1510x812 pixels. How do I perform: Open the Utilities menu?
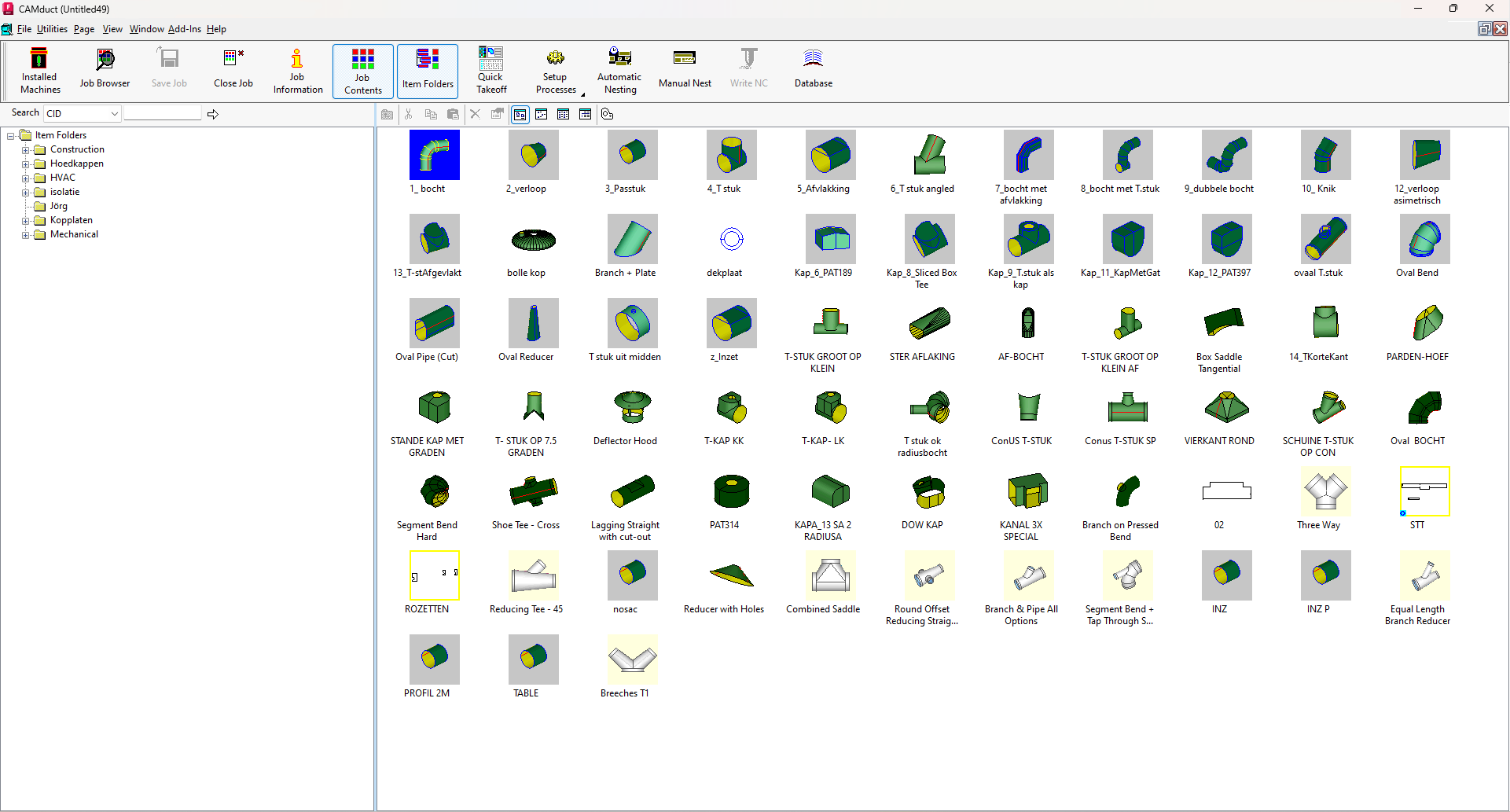[52, 29]
